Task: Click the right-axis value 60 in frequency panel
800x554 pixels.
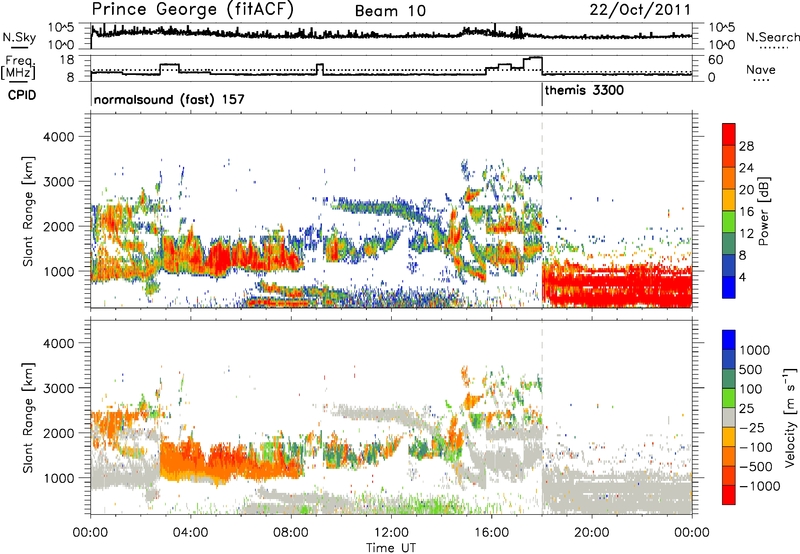Action: click(716, 60)
